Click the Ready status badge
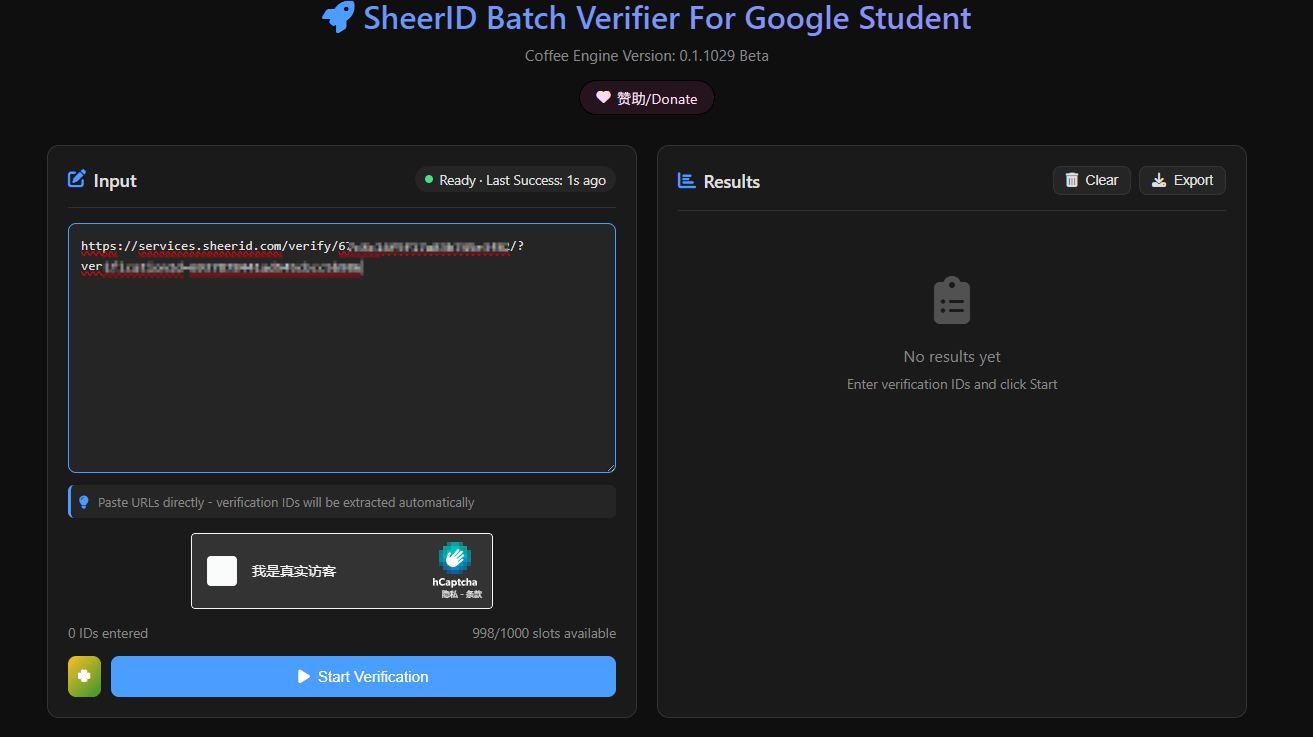Screen dimensions: 1313x737 tap(515, 180)
